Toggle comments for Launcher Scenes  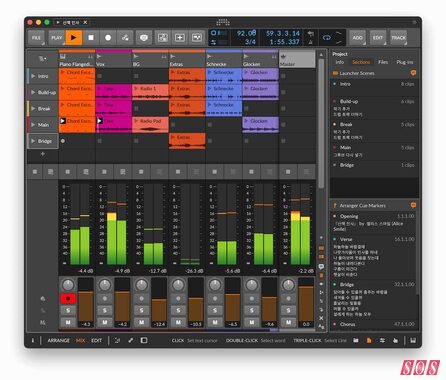(x=413, y=73)
